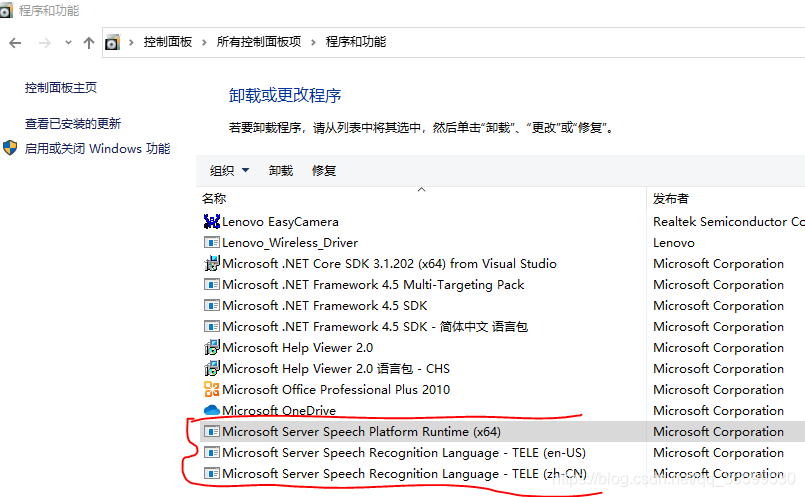Click the Lenovo_Wireless_Driver program icon
Screen dimensions: 805x497
(212, 242)
